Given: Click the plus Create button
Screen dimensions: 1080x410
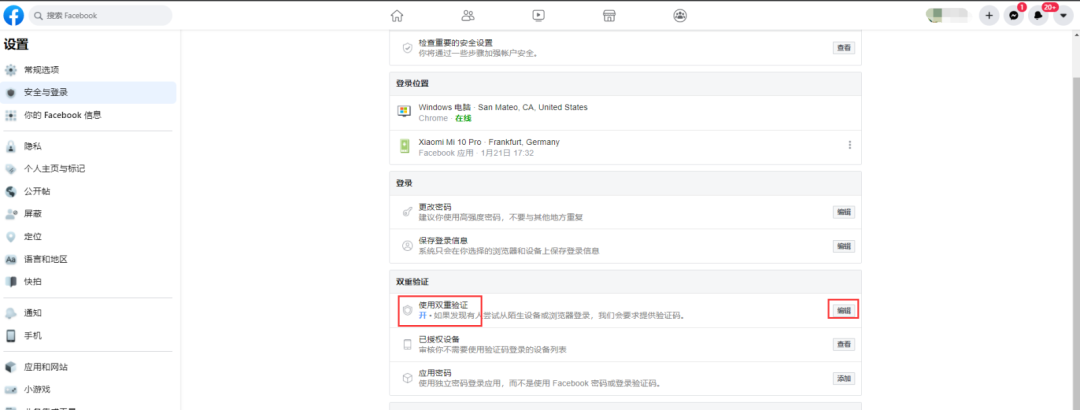Looking at the screenshot, I should click(x=989, y=15).
